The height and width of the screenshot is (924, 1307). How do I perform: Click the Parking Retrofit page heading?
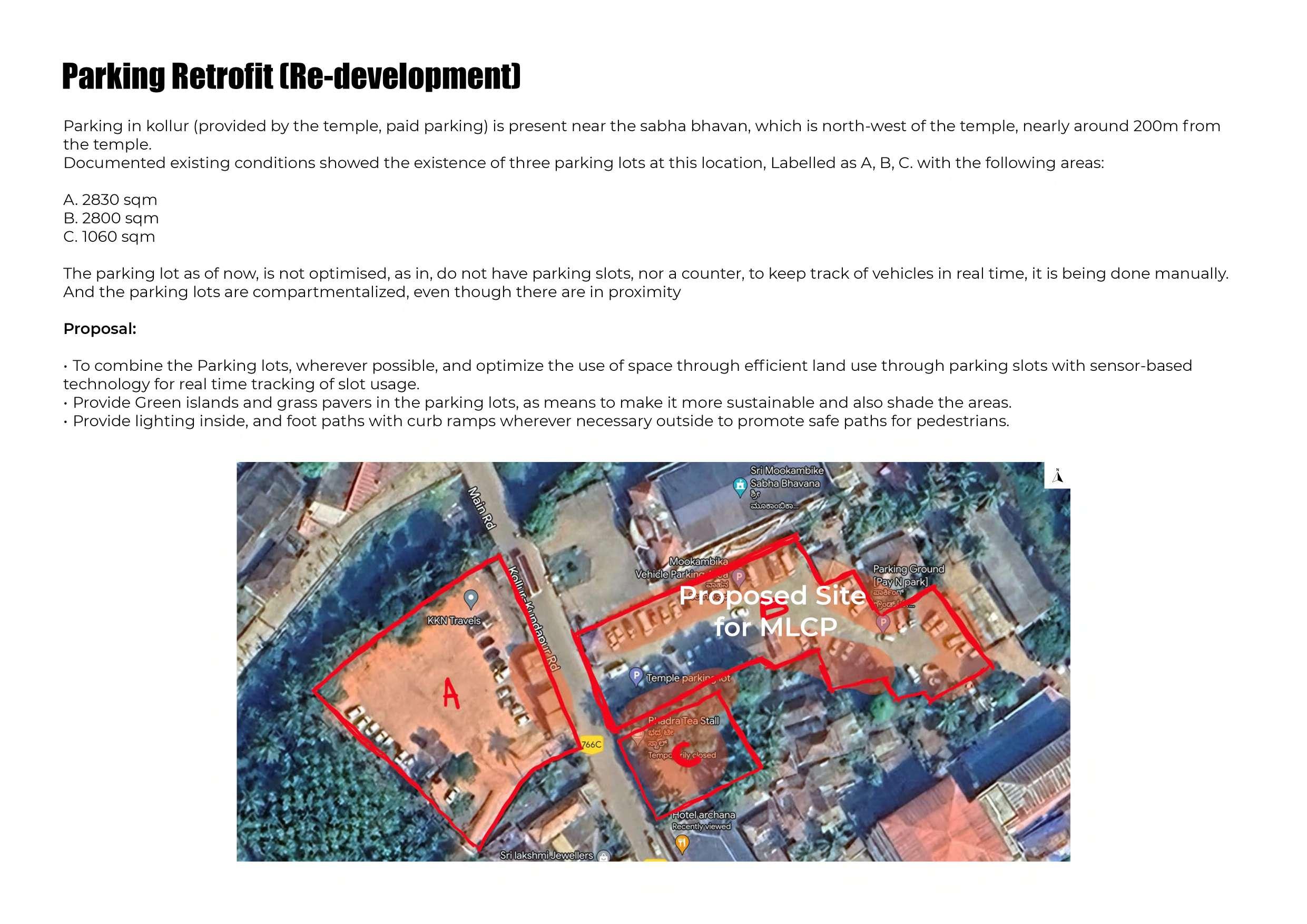[291, 76]
